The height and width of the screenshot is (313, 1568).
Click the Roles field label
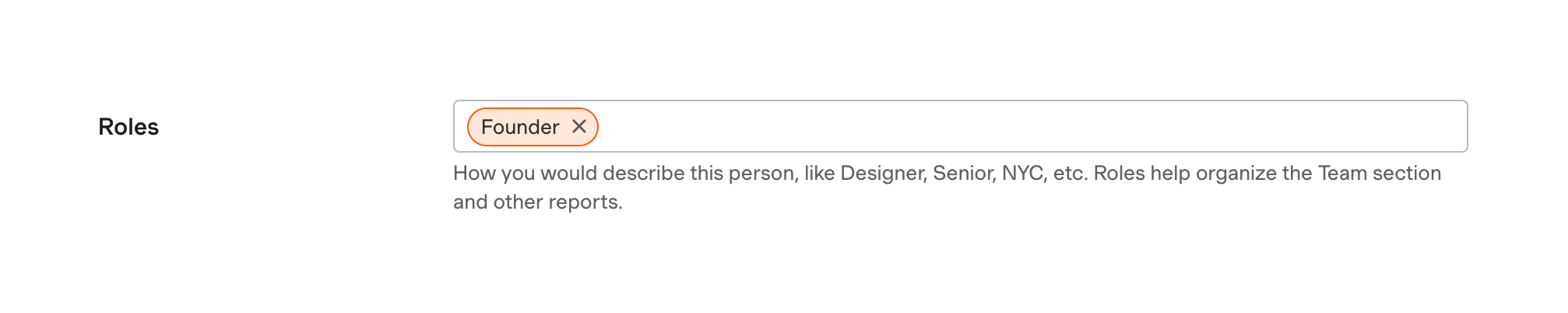click(128, 127)
